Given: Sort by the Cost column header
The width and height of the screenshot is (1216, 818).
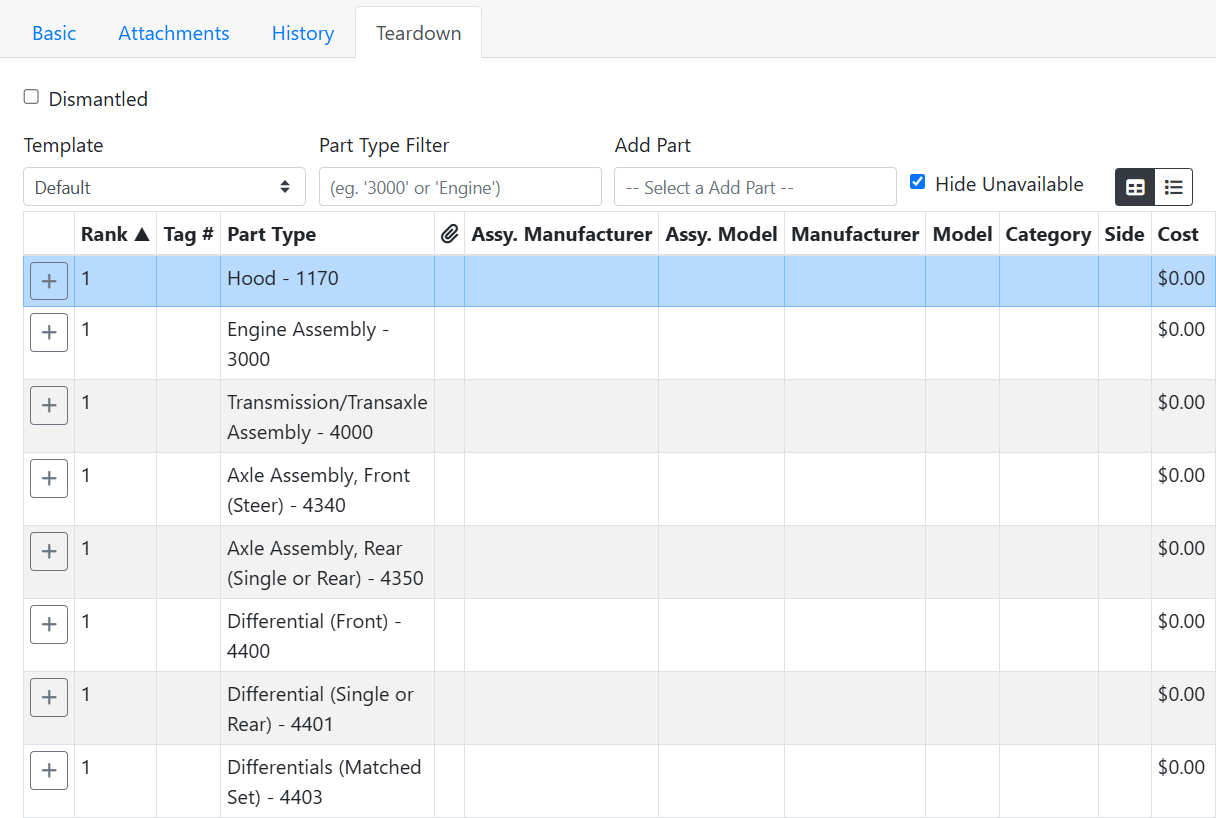Looking at the screenshot, I should tap(1178, 234).
